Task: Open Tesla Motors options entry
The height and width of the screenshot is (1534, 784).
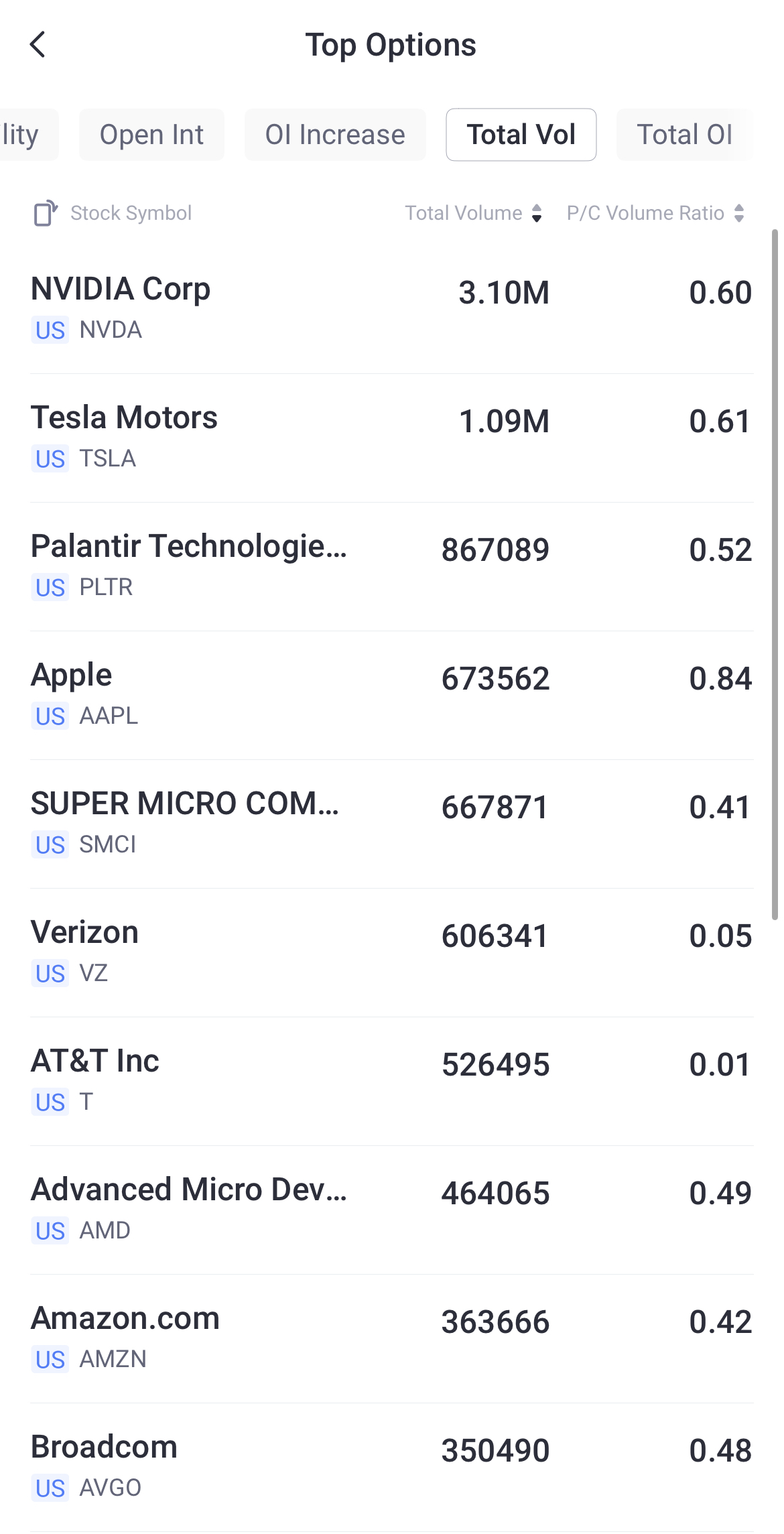Action: click(392, 437)
